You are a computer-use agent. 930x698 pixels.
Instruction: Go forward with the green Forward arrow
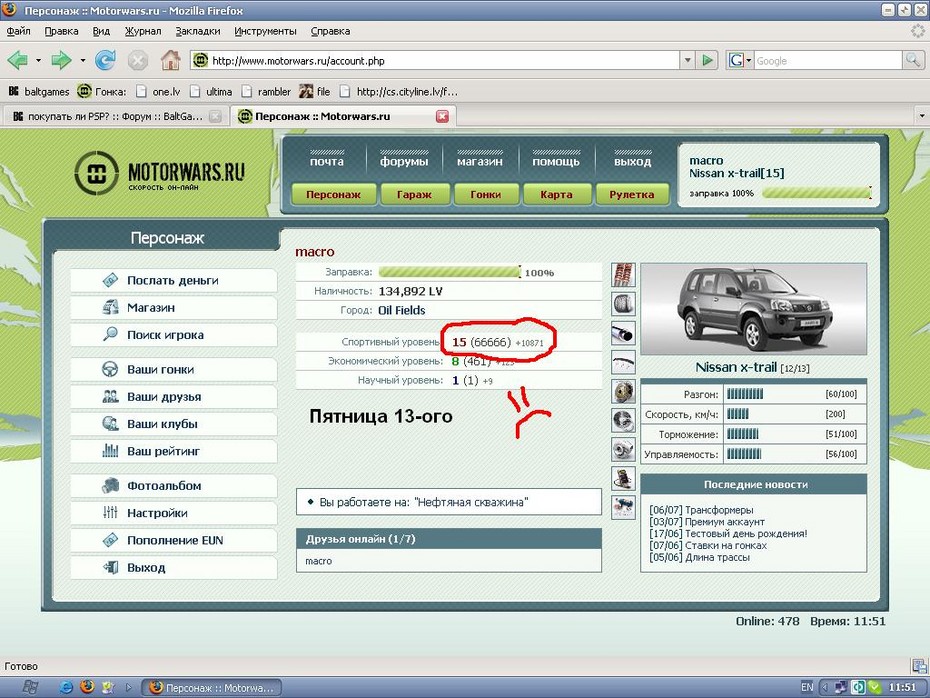click(x=60, y=60)
